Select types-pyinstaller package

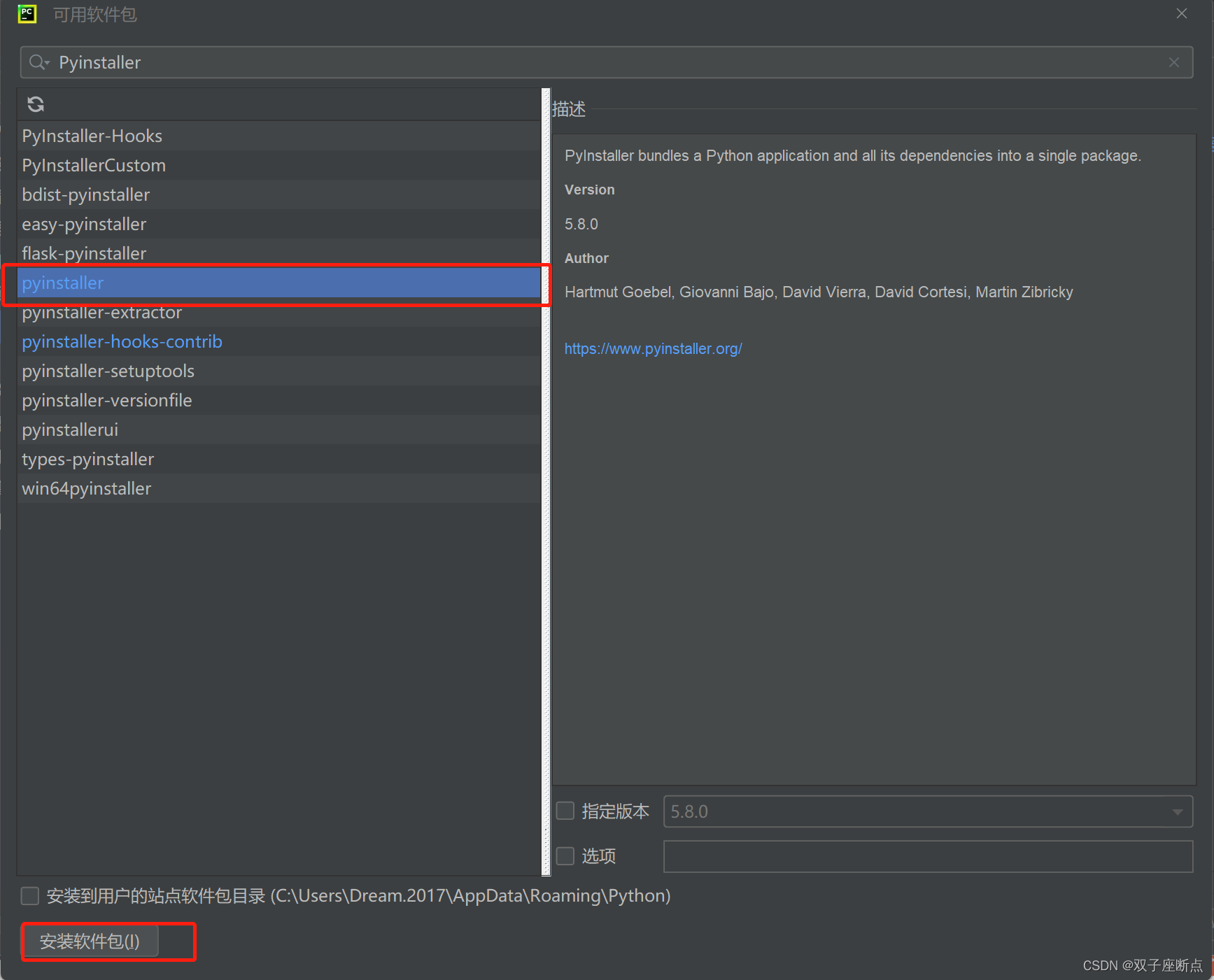coord(279,459)
